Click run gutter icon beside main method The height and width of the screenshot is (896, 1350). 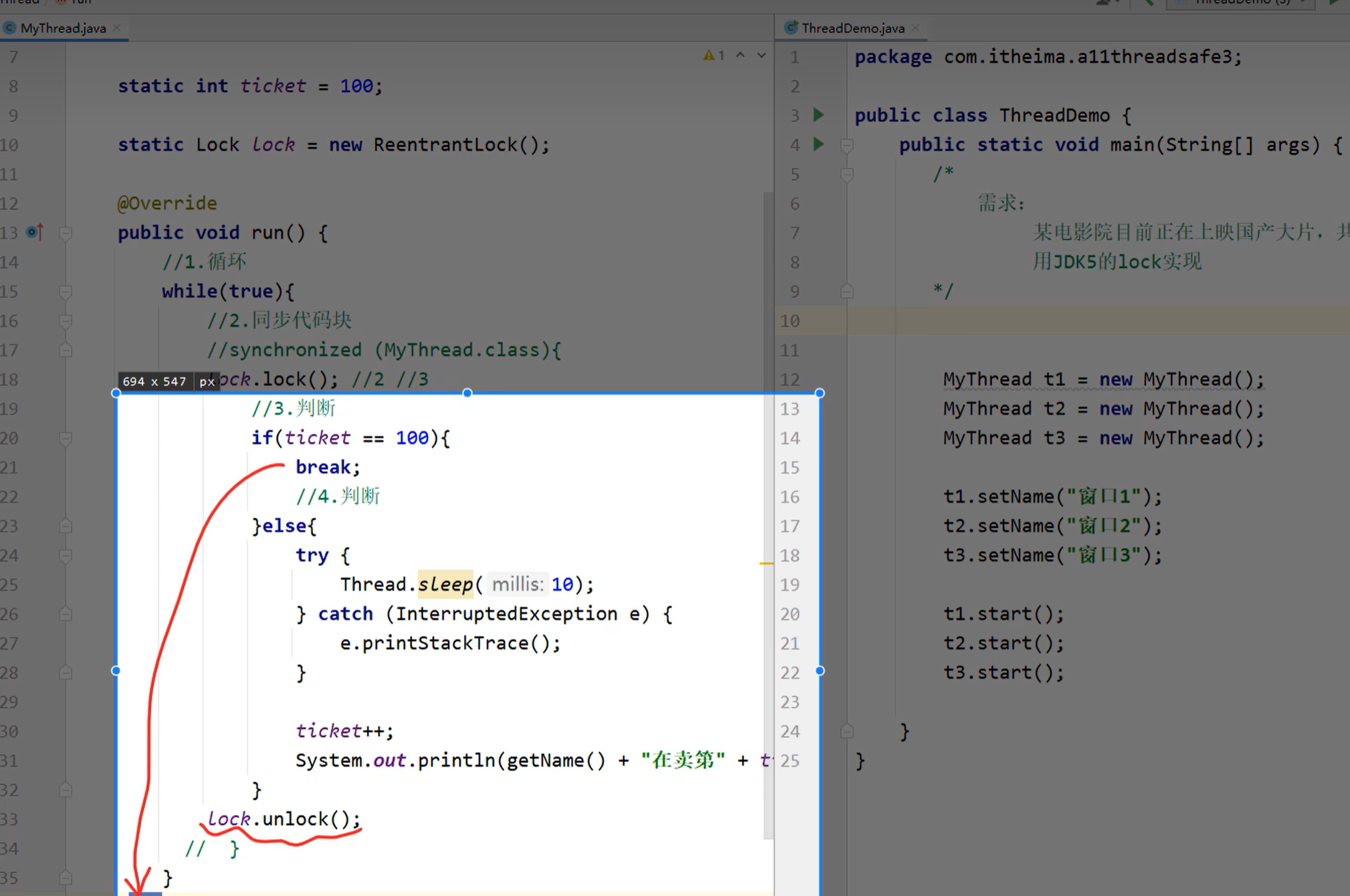point(819,144)
